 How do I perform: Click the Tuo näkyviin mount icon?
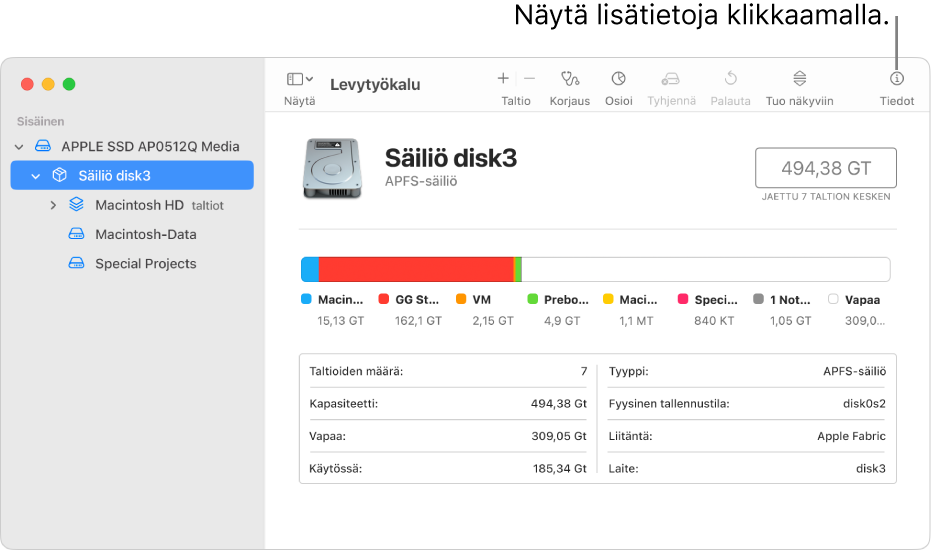[800, 78]
